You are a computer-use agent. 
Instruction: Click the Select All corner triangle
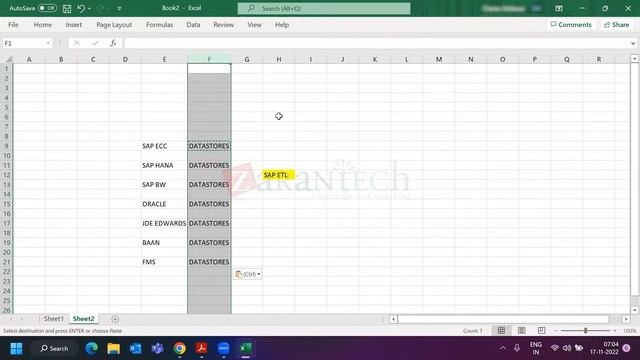pyautogui.click(x=8, y=60)
